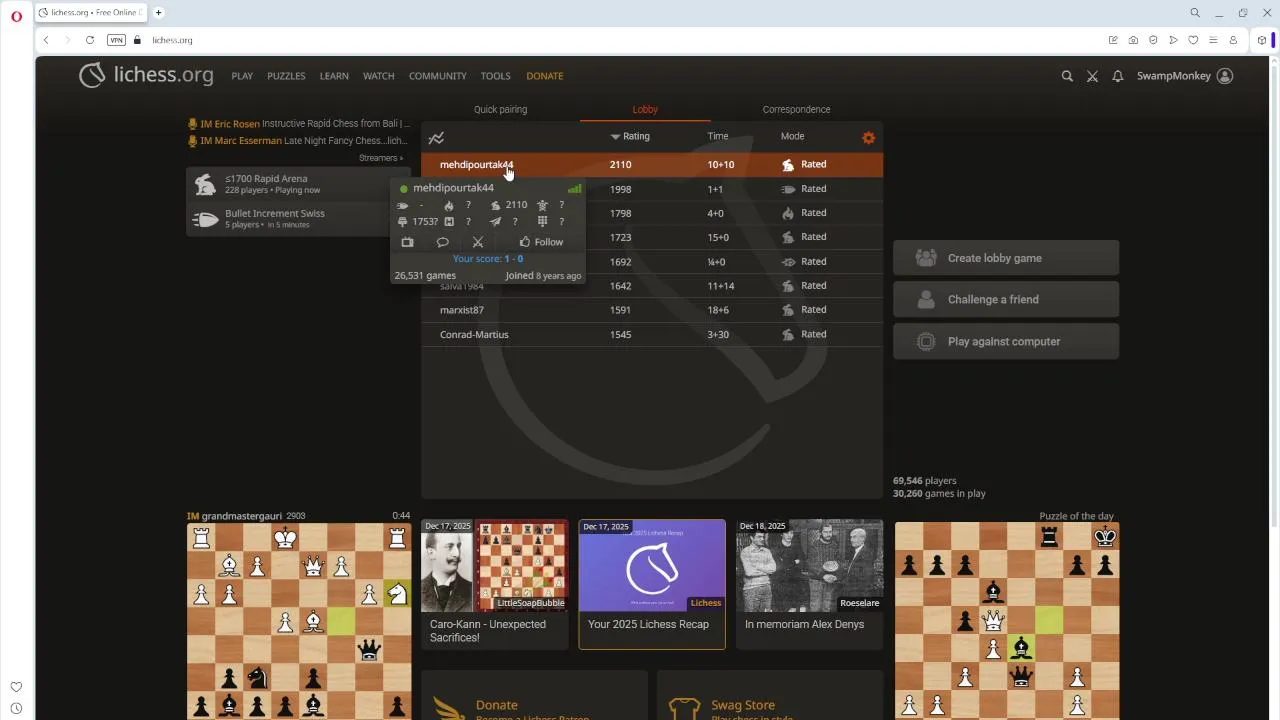Click Create lobby game button
This screenshot has height=720, width=1280.
[x=1006, y=258]
